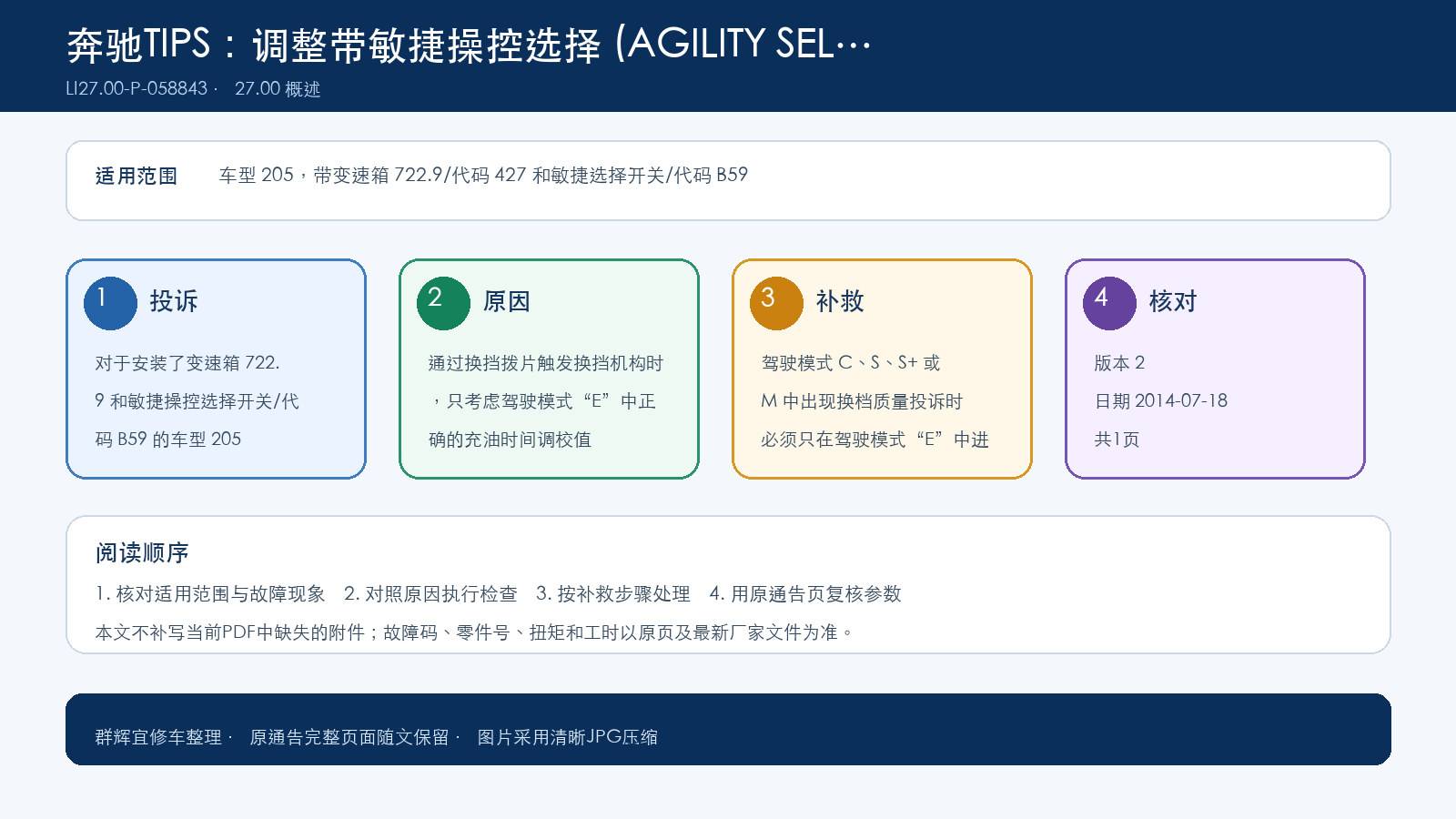Screen dimensions: 1456x819
Task: Click the purple number 4 circle
Action: (x=1109, y=303)
